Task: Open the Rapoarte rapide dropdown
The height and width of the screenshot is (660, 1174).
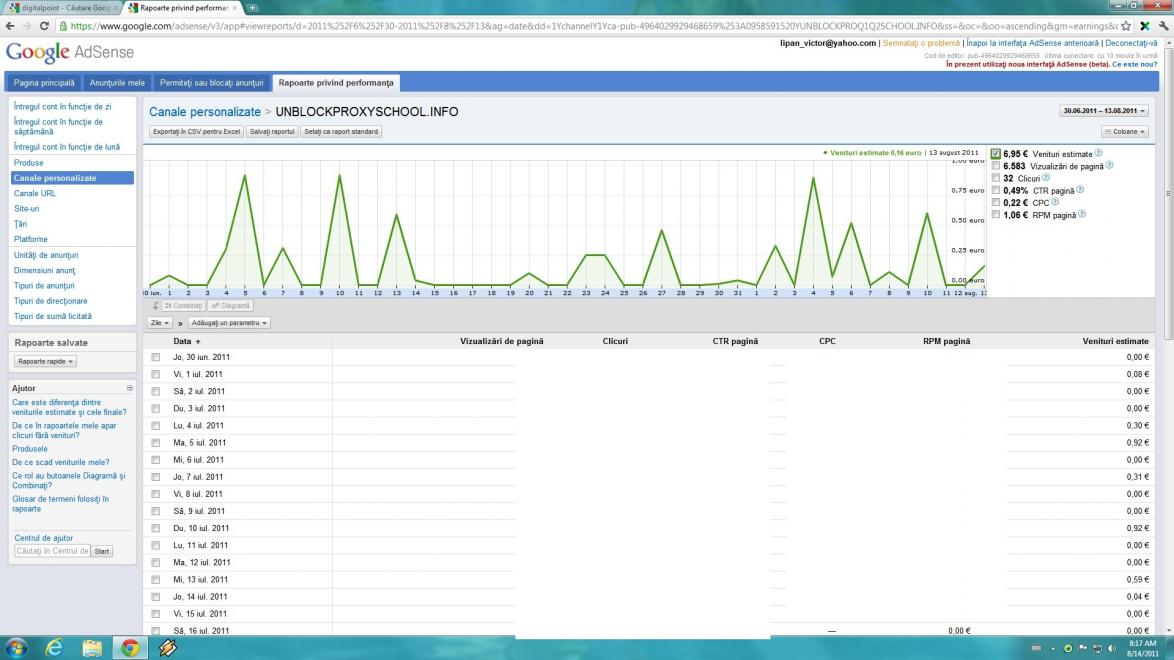Action: 46,362
